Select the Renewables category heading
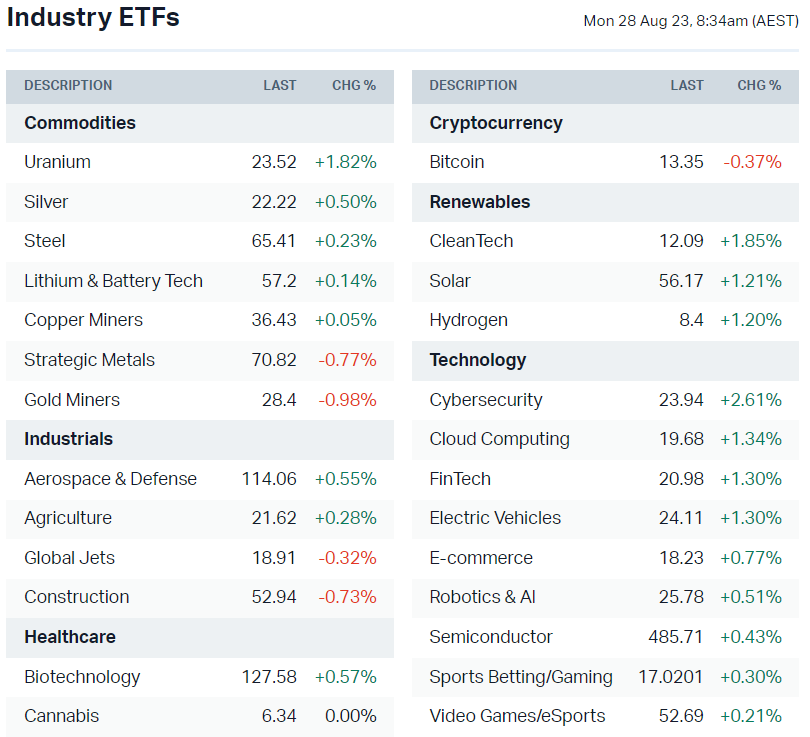810x737 pixels. tap(480, 202)
